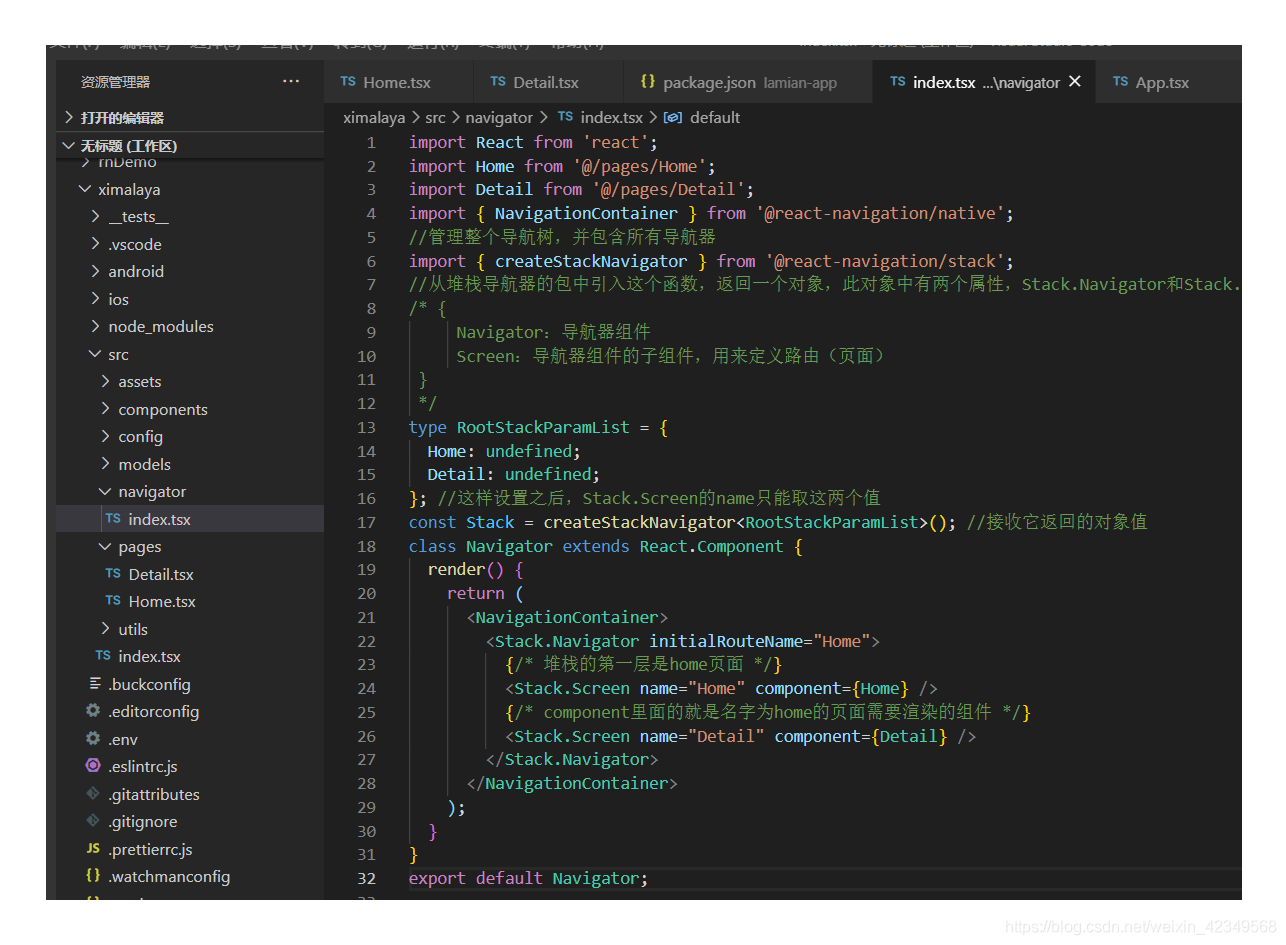This screenshot has height=945, width=1286.
Task: Collapse the 无标题 (工作区) section
Action: [x=190, y=146]
